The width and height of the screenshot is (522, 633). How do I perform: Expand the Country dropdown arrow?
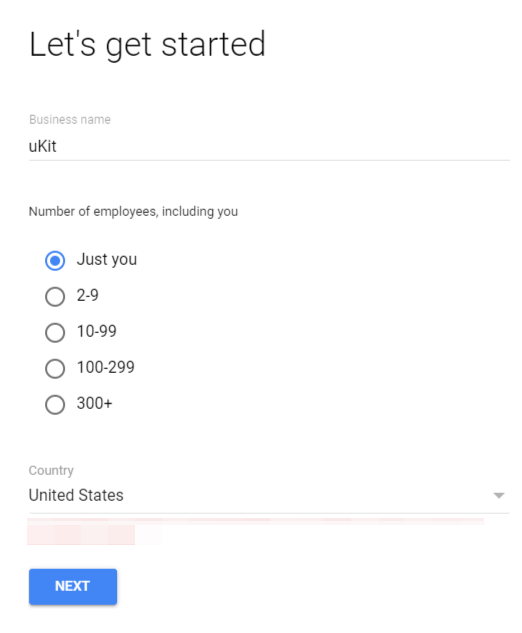click(499, 495)
